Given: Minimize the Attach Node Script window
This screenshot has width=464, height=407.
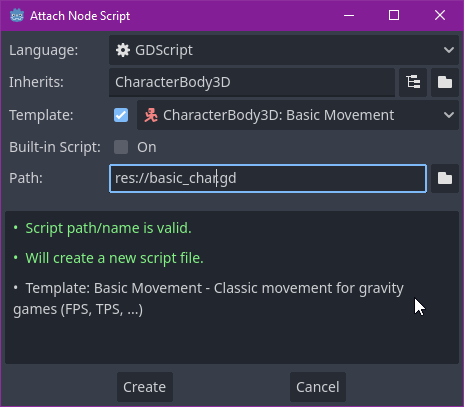Looking at the screenshot, I should [x=349, y=15].
